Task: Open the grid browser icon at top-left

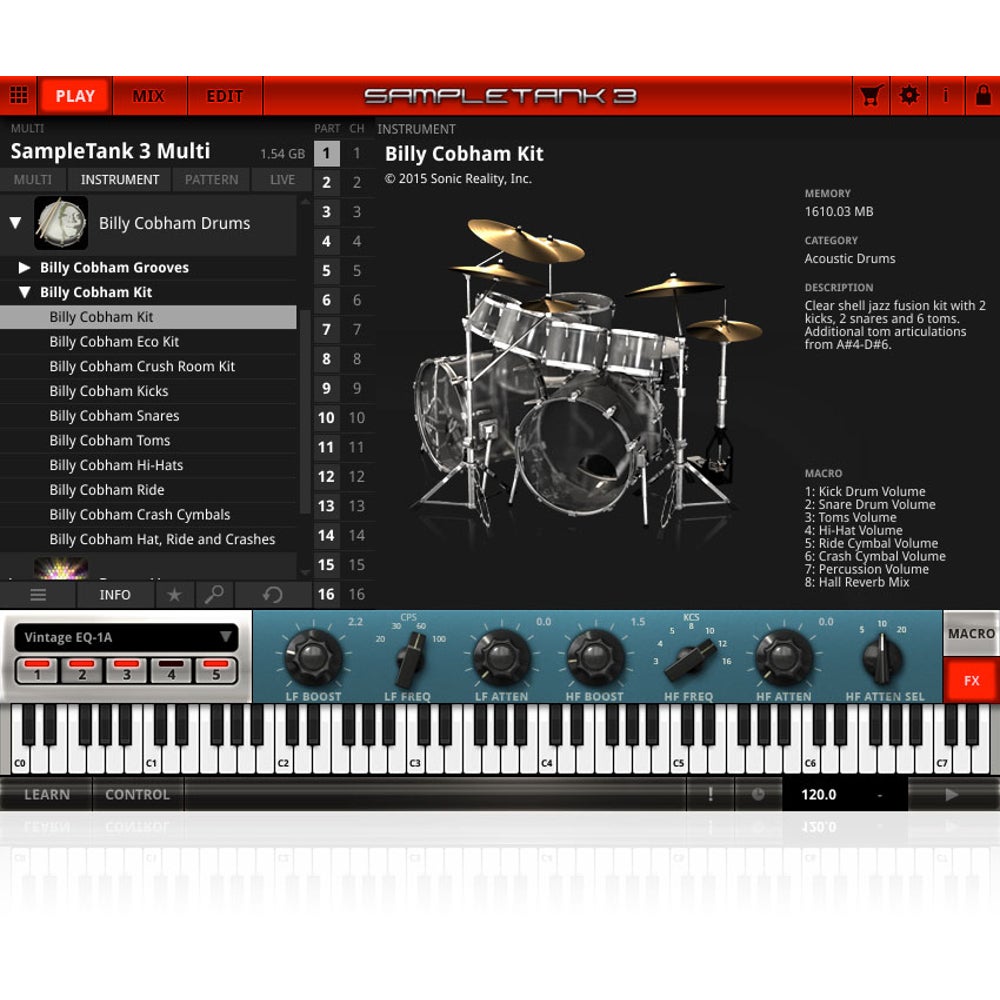Action: point(18,96)
